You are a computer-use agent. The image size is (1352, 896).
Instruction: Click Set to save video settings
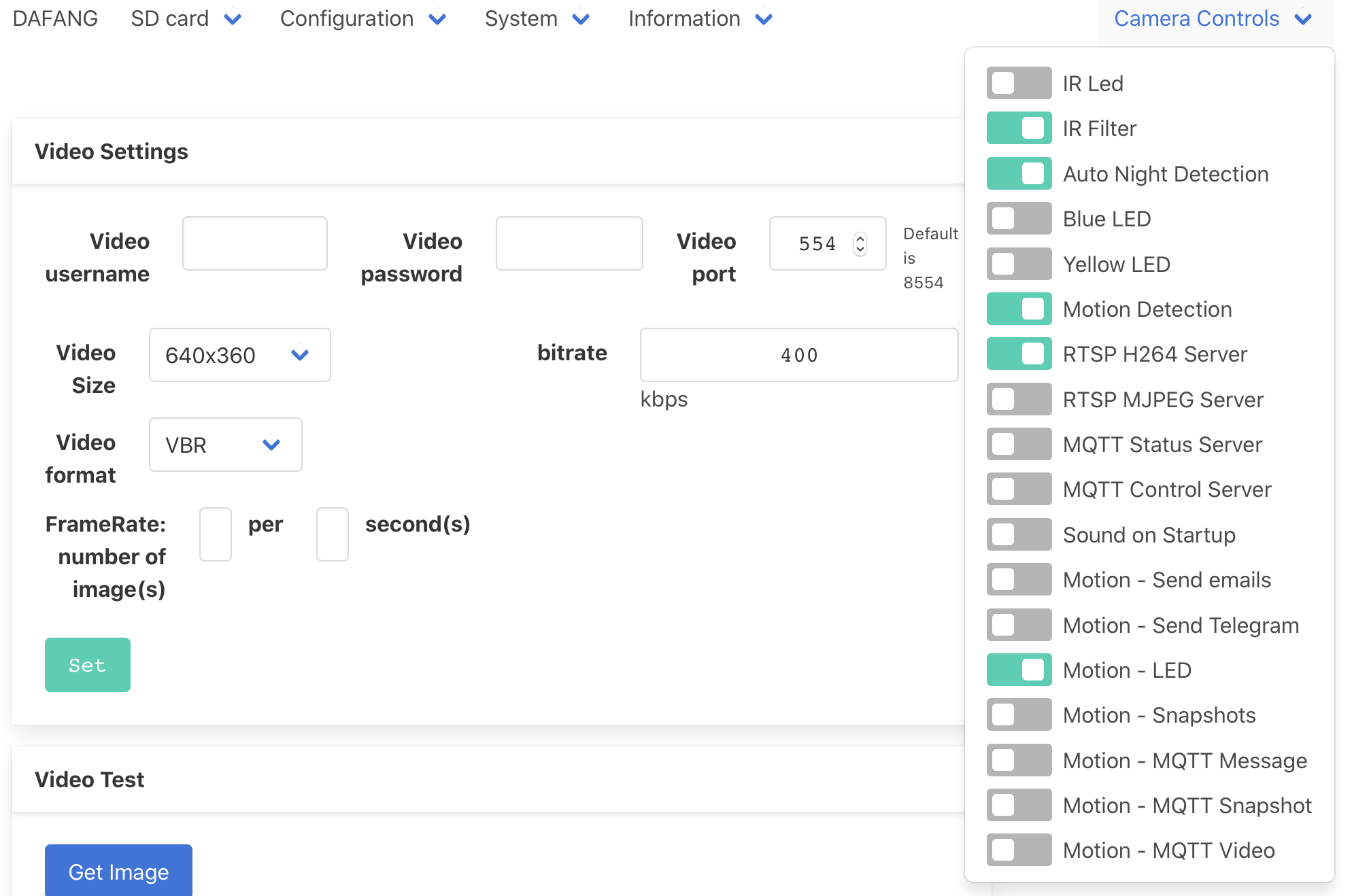coord(87,664)
